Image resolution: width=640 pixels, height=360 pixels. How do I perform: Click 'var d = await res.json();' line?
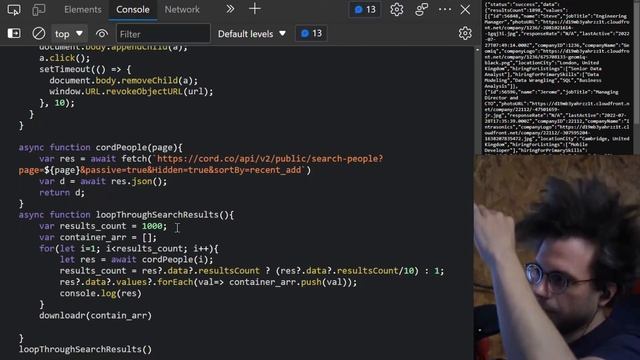point(103,181)
